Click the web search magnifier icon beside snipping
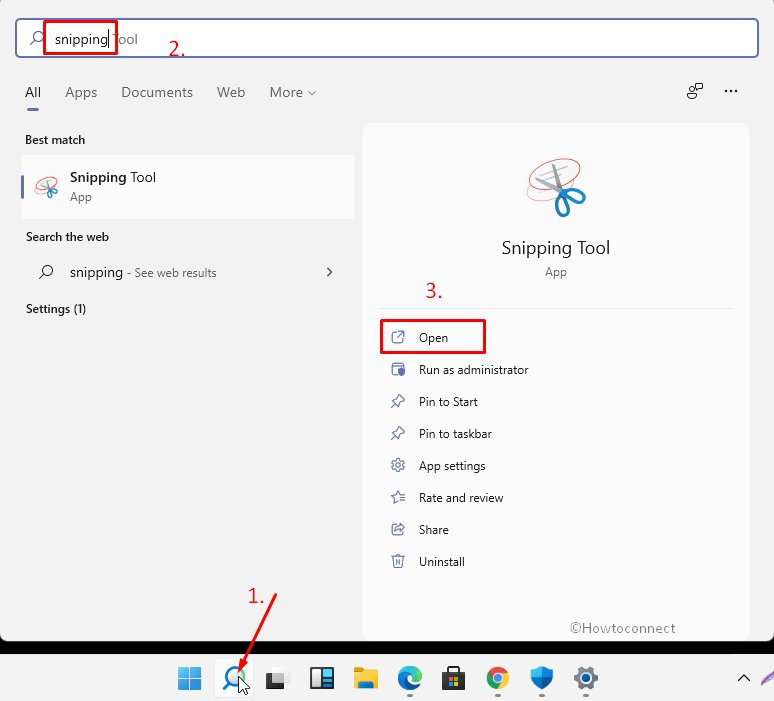The image size is (774, 701). pos(46,272)
